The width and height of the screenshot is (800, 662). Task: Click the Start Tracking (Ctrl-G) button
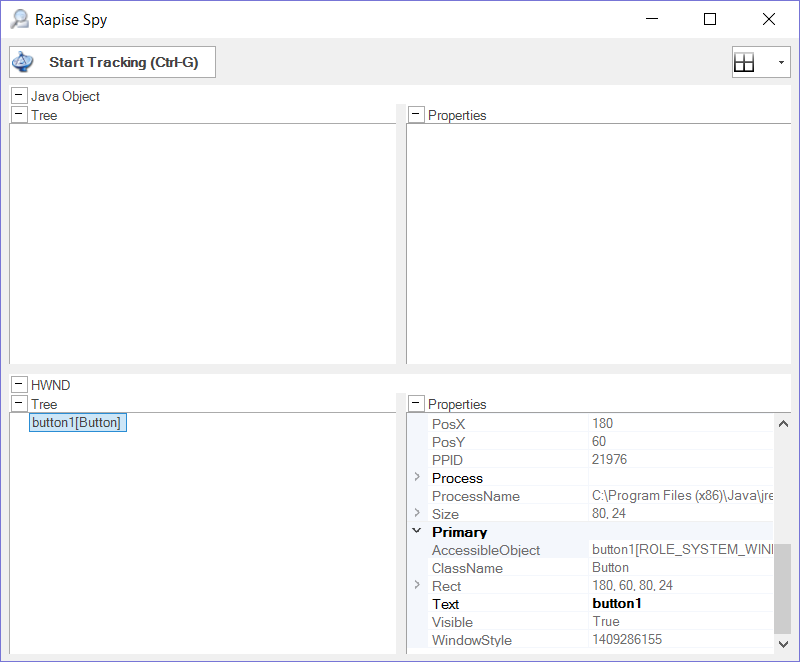coord(112,62)
